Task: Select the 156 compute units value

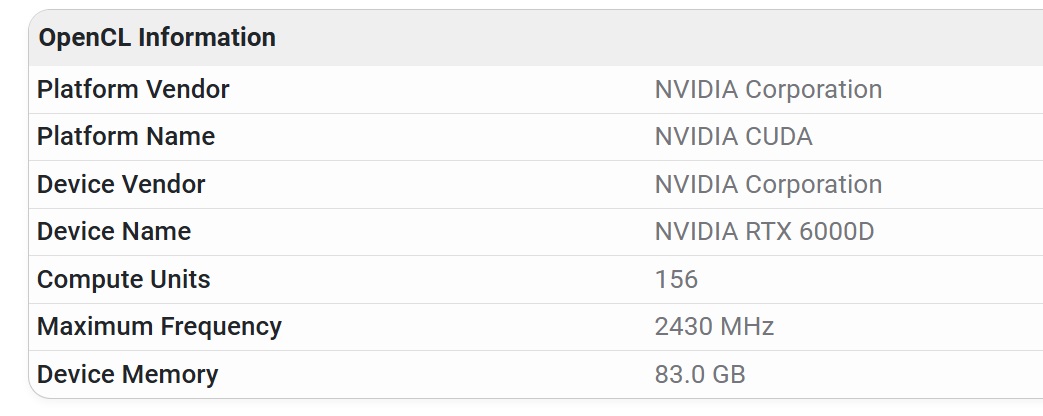Action: click(676, 279)
